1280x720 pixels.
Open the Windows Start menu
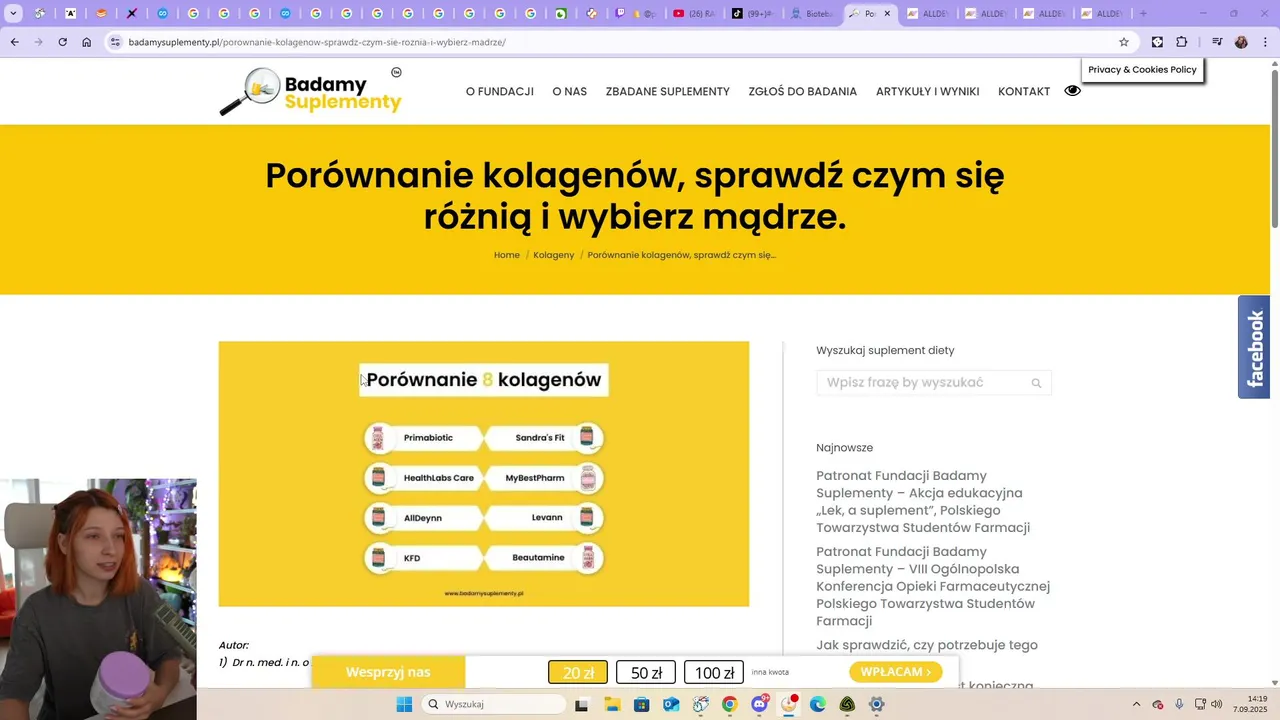[x=404, y=704]
